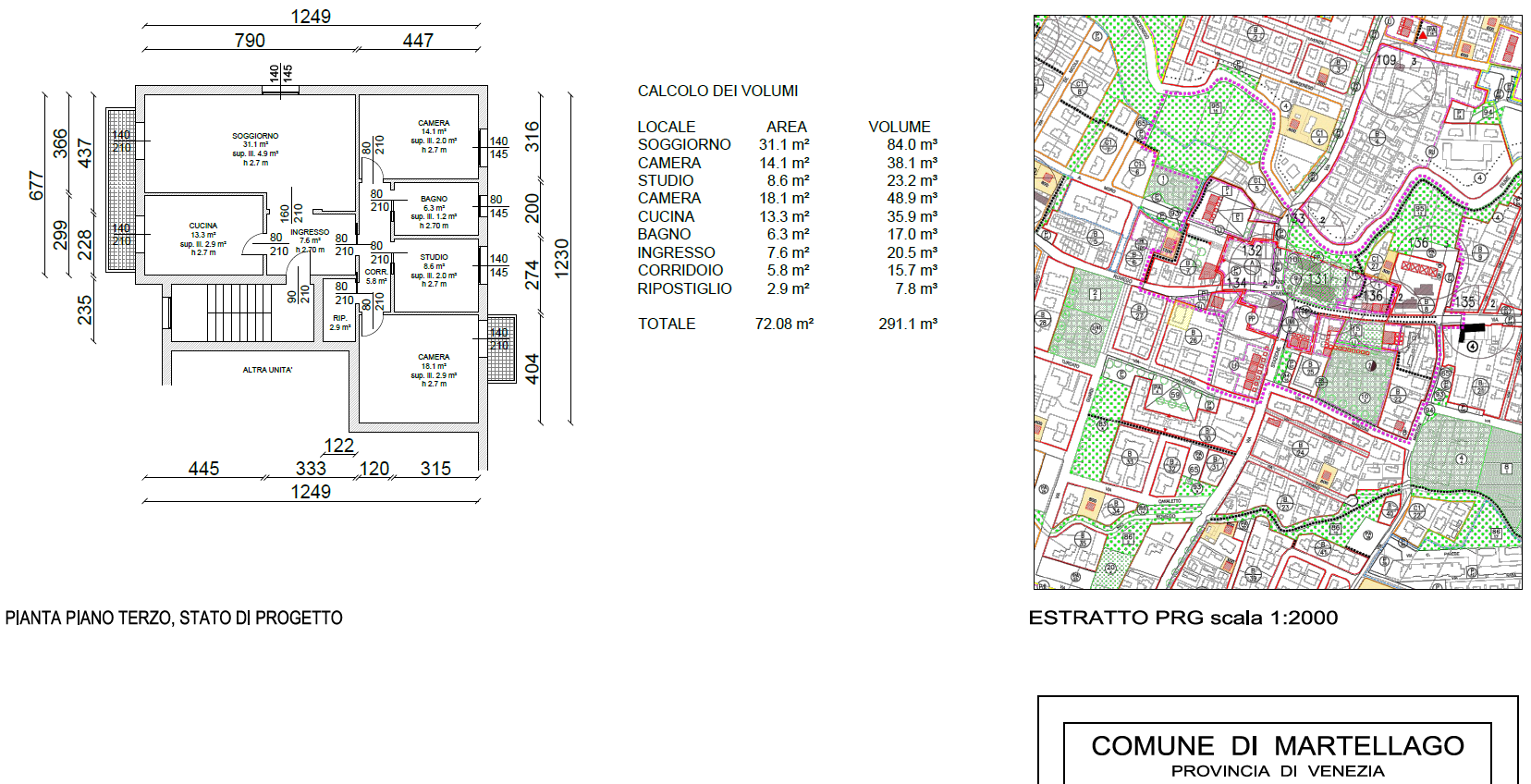Click the '35.9 m³' volume value
The height and width of the screenshot is (784, 1531).
912,216
